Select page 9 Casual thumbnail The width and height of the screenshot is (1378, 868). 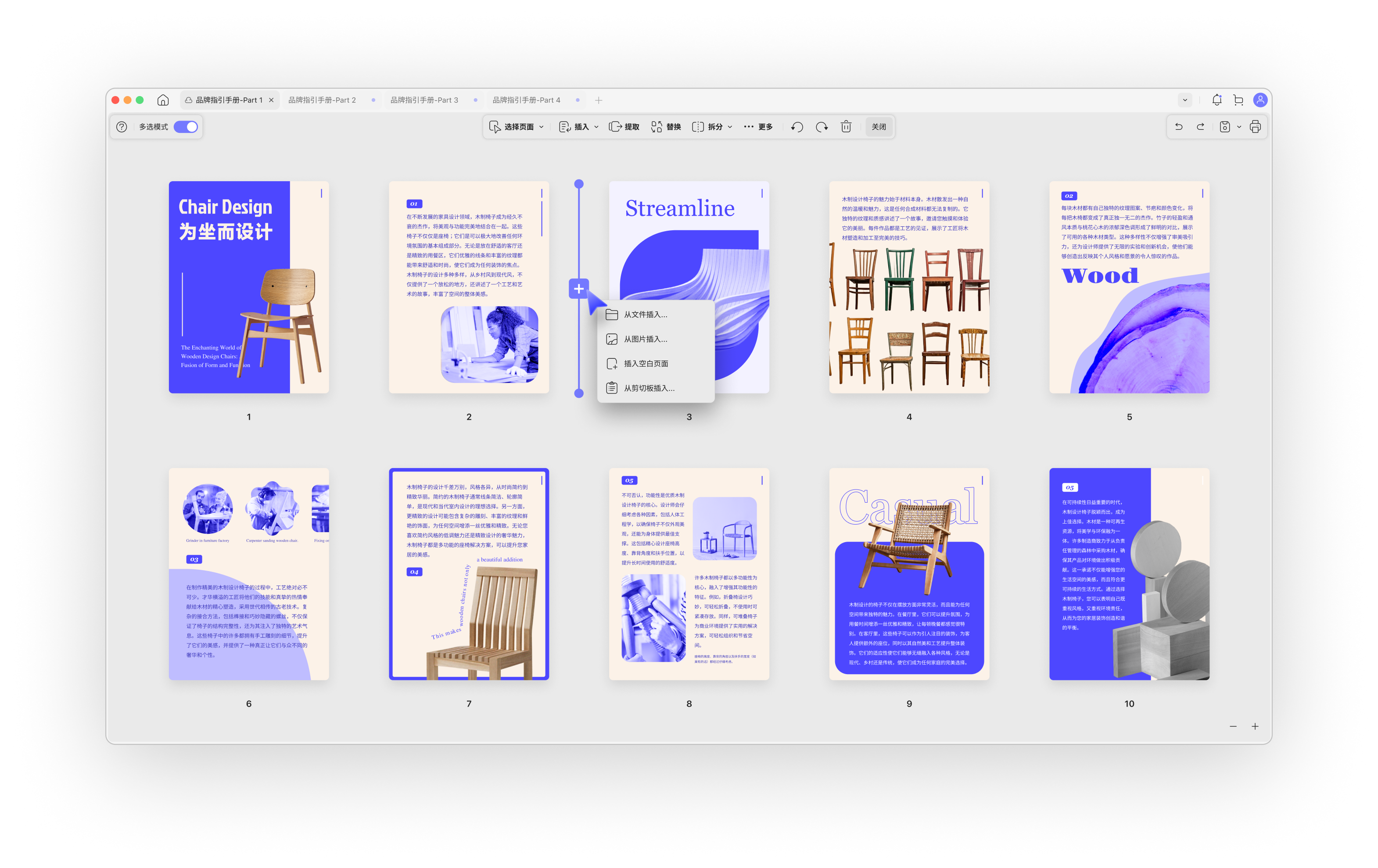pos(909,574)
